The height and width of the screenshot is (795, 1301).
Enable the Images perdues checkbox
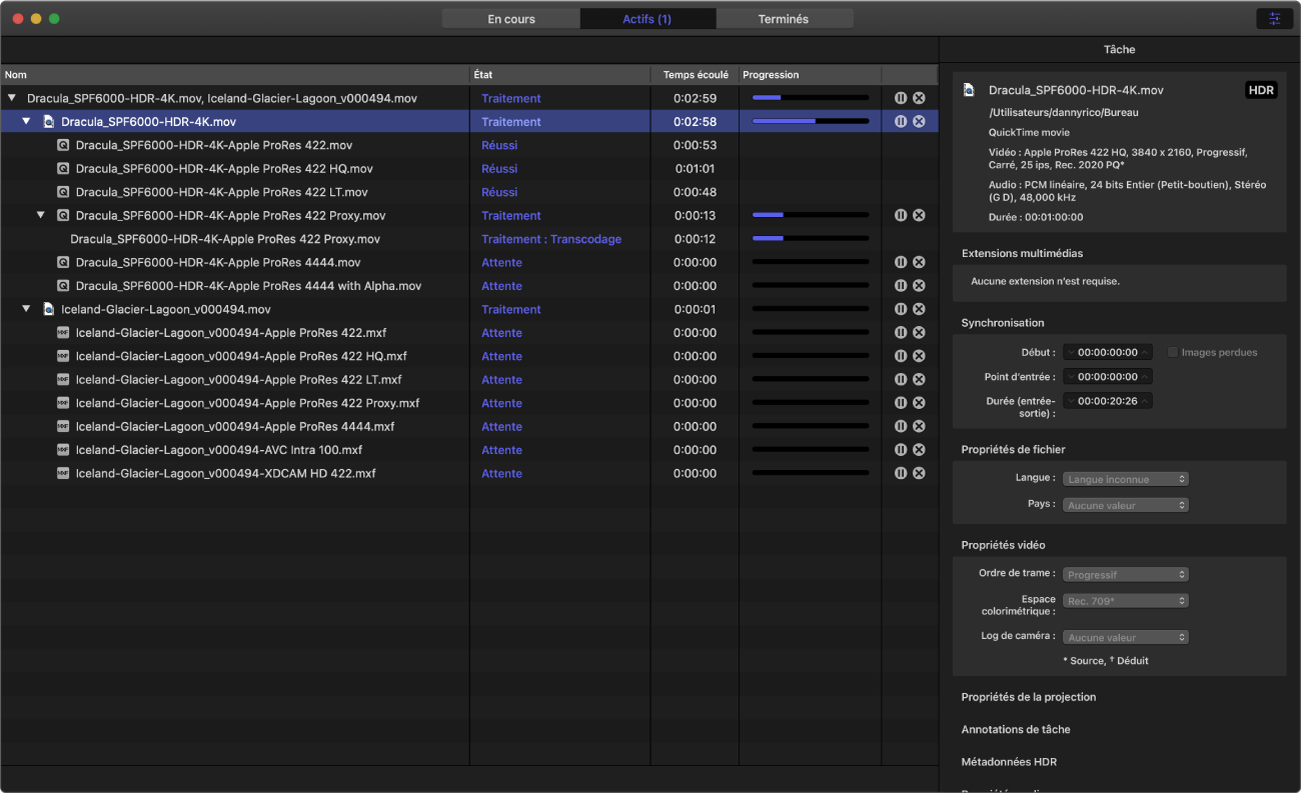click(x=1173, y=352)
